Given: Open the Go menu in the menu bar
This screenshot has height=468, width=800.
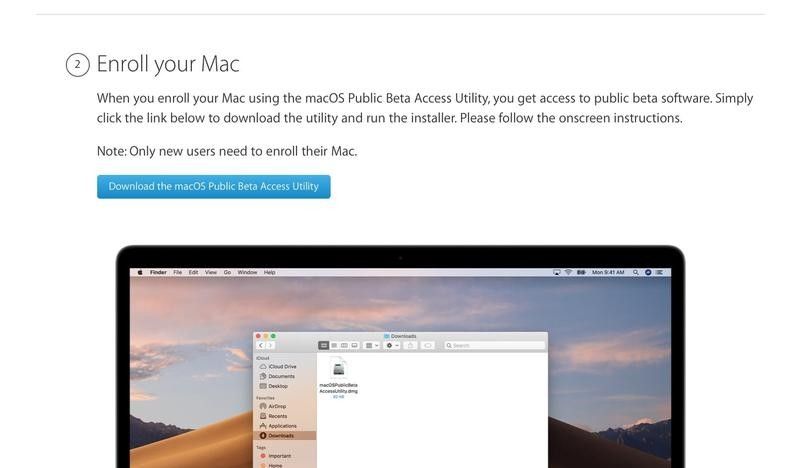Looking at the screenshot, I should coord(227,273).
